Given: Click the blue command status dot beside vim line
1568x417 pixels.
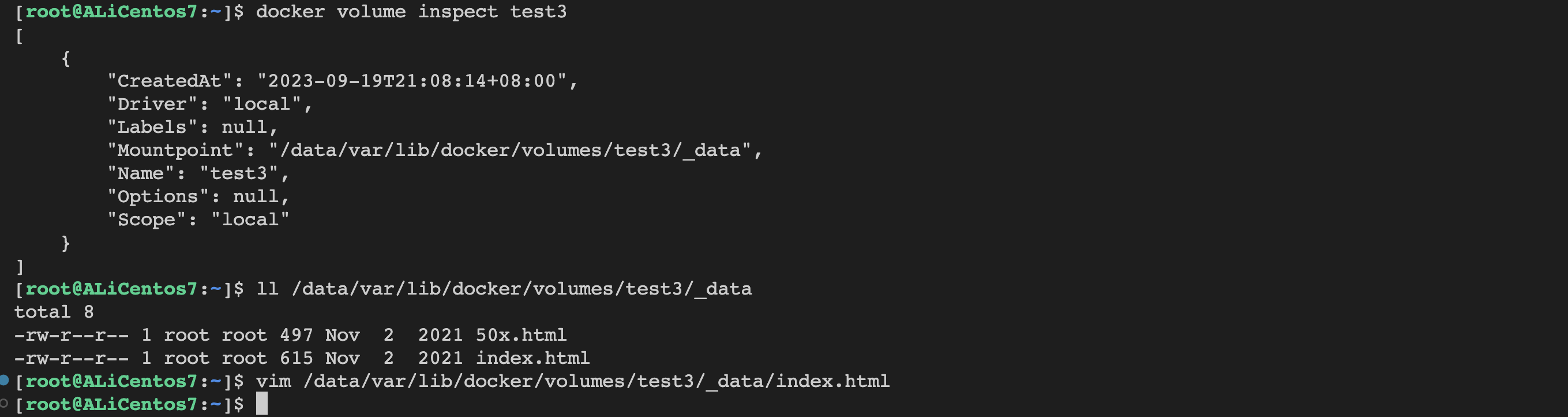Looking at the screenshot, I should tap(4, 381).
